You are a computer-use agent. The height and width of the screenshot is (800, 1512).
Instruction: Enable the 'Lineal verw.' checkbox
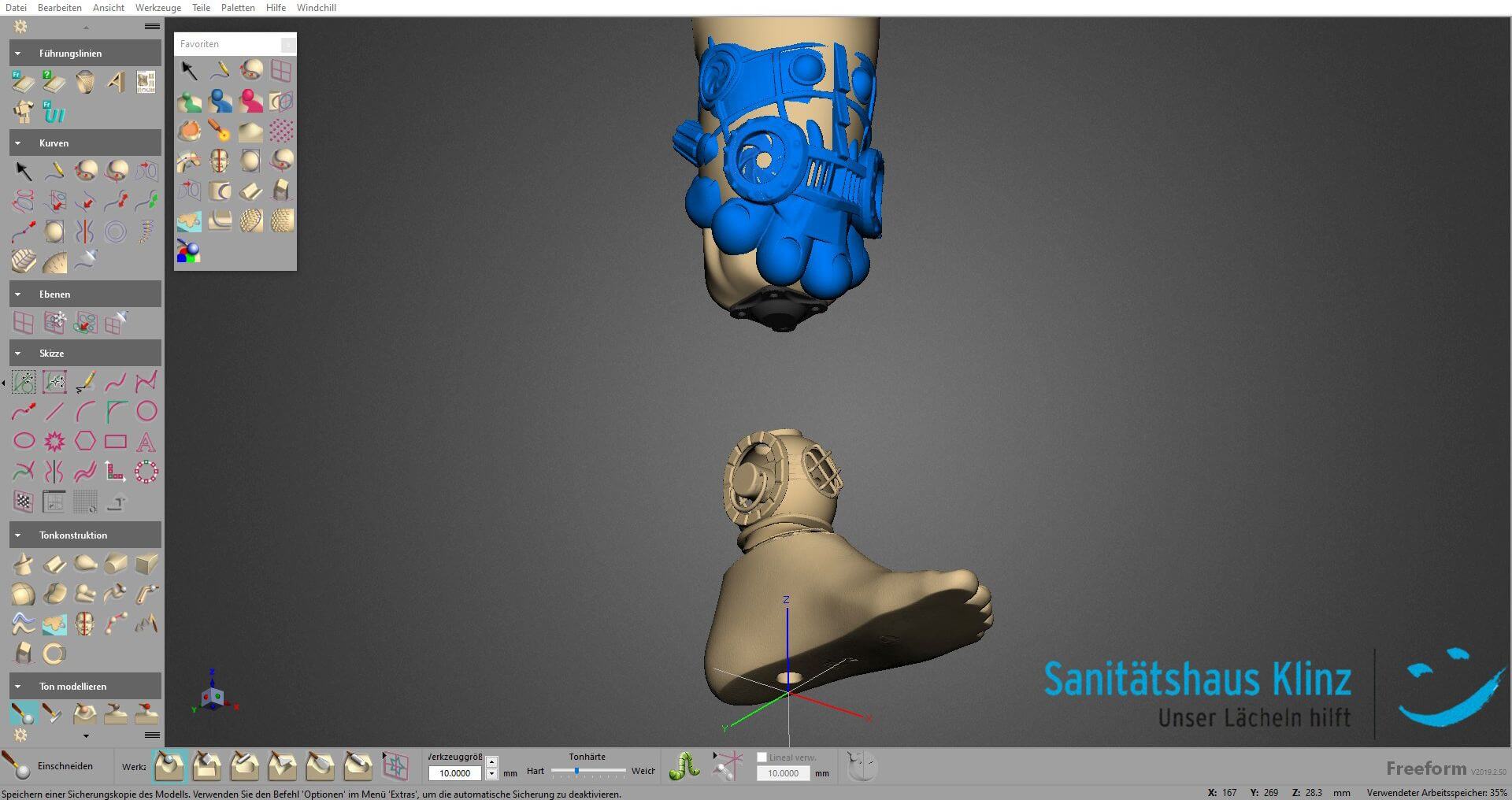tap(762, 757)
